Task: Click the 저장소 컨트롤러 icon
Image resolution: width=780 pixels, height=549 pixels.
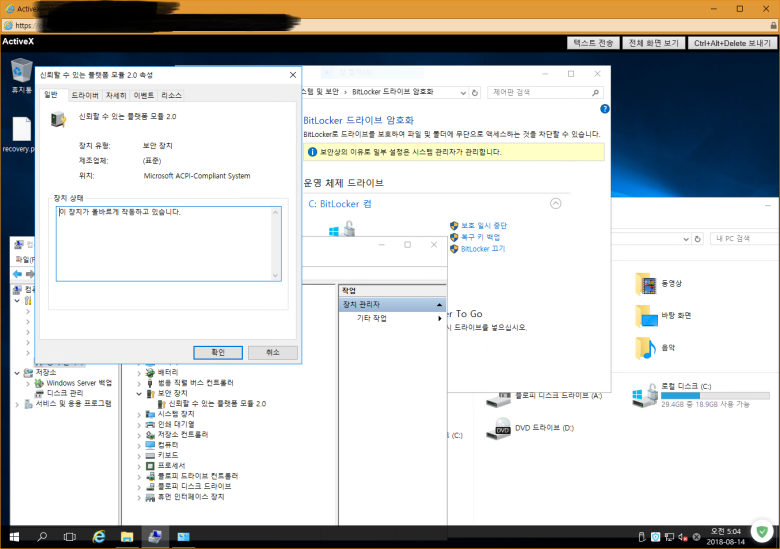Action: point(150,435)
